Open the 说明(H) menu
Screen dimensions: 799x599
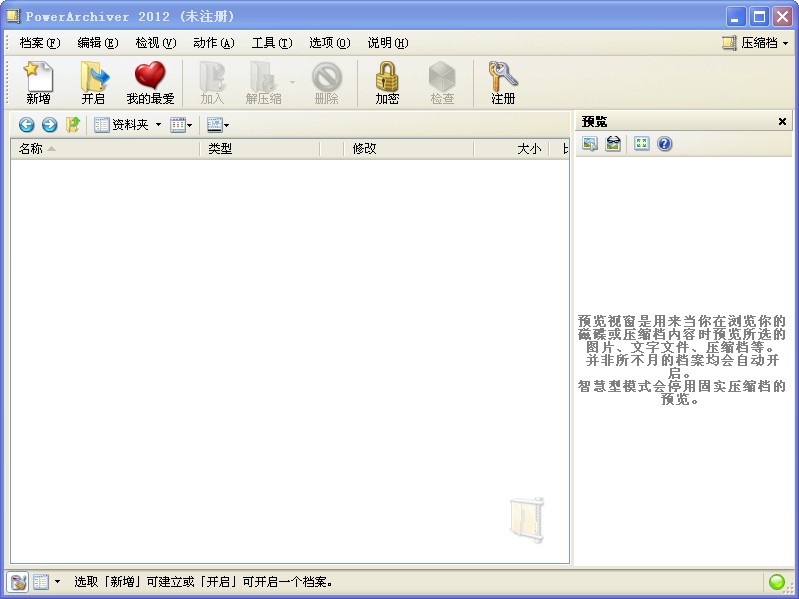[388, 43]
